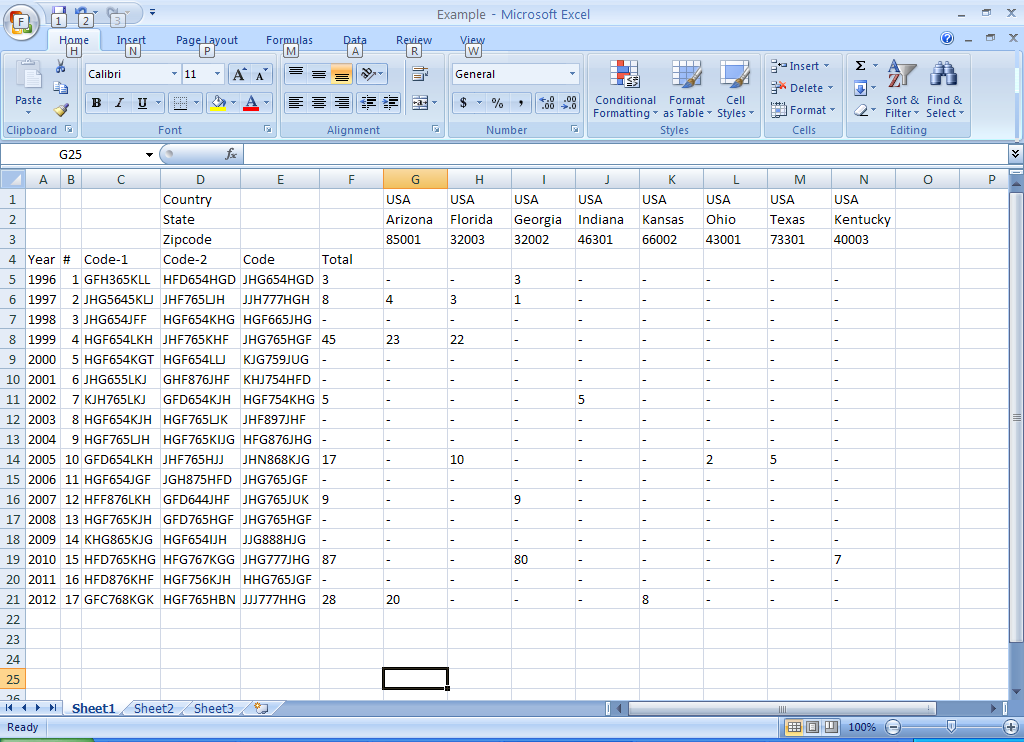Open the Sort & Filter tool

pos(902,90)
